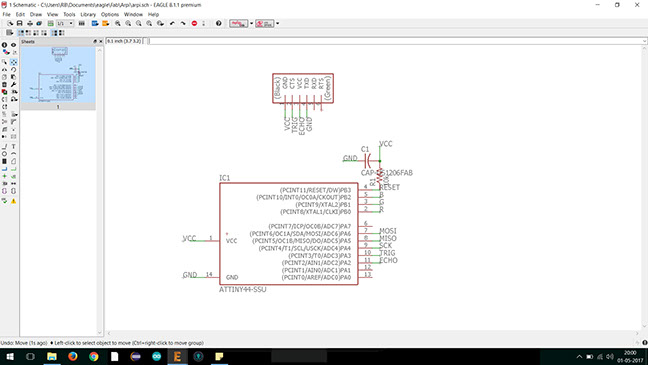Viewport: 648px width, 365px height.
Task: Open the CAM processor icon
Action: [39, 24]
